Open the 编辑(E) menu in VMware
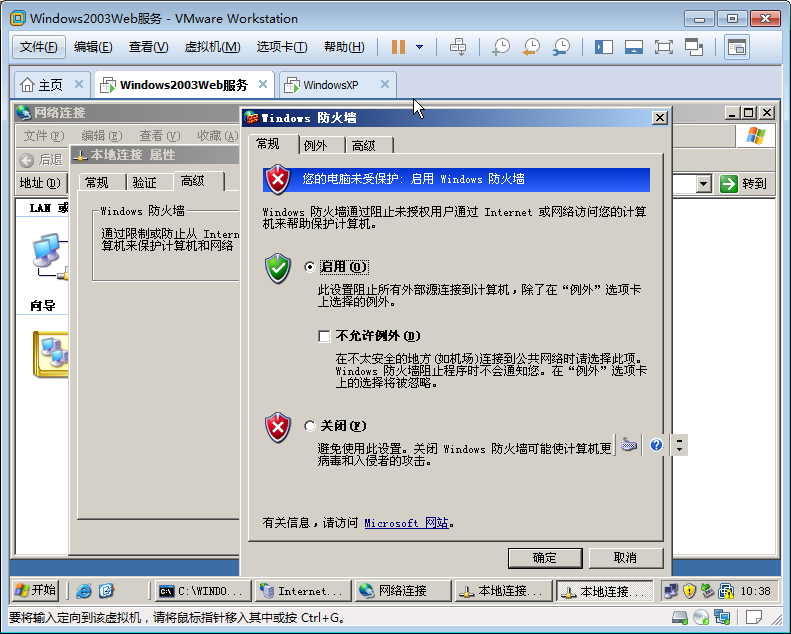Viewport: 791px width, 634px height. (93, 47)
